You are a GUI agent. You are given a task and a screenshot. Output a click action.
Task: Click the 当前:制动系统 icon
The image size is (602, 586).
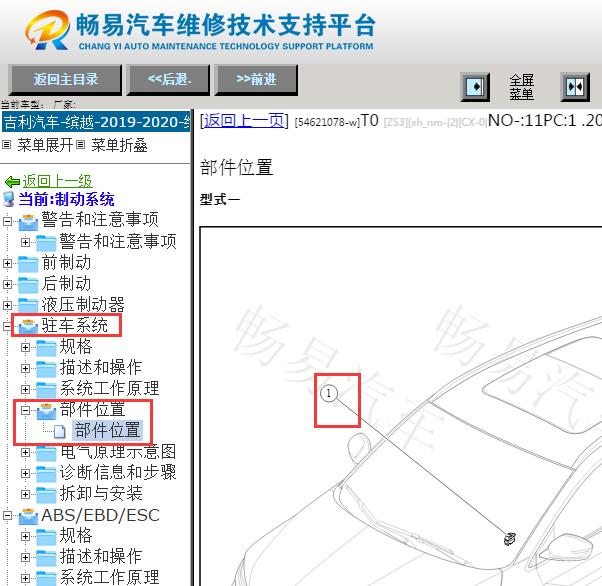8,199
